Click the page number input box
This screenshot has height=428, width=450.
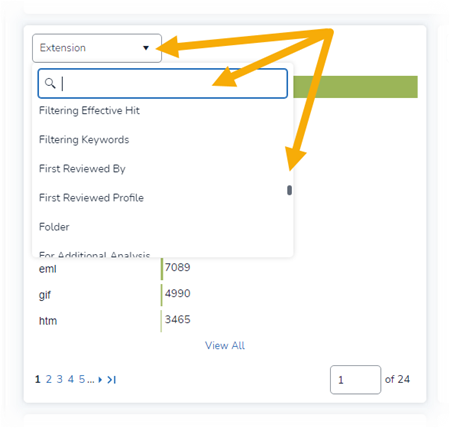(x=355, y=380)
